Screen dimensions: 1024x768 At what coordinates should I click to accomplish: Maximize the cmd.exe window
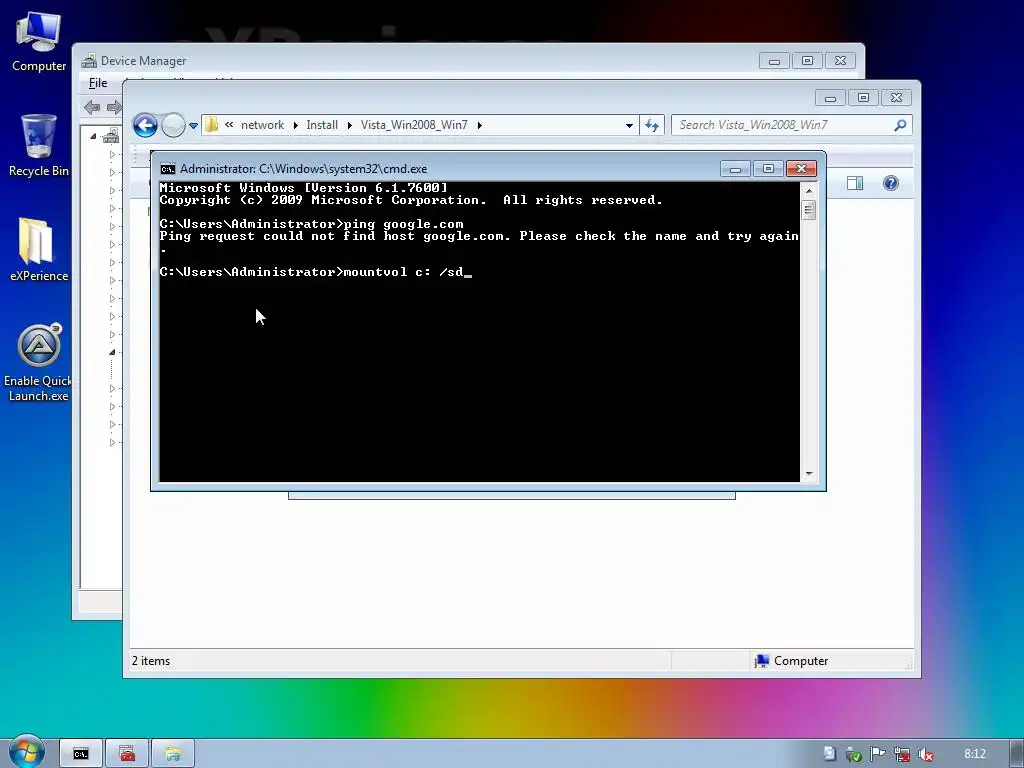point(768,169)
